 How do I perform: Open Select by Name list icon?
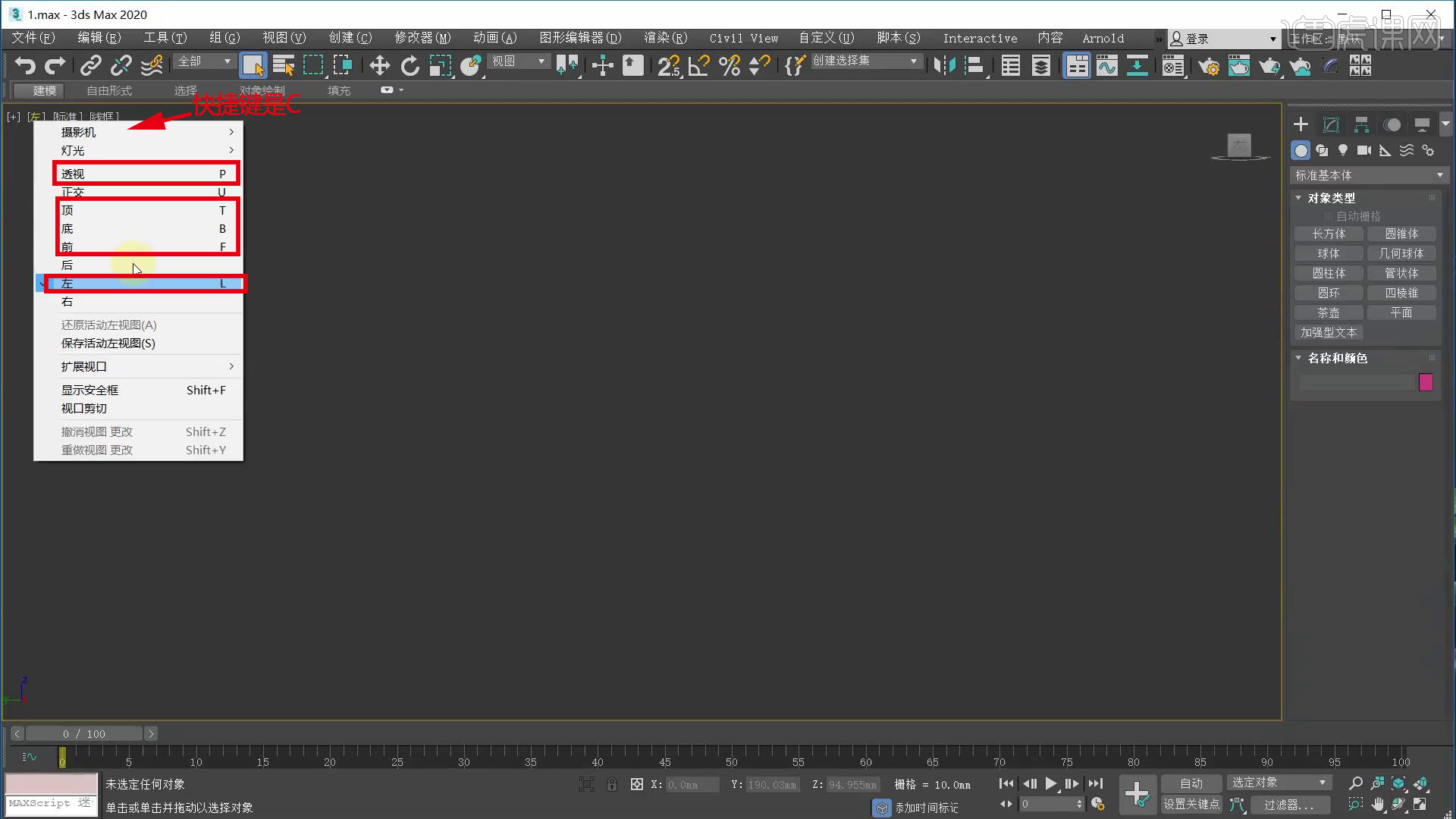[x=284, y=66]
